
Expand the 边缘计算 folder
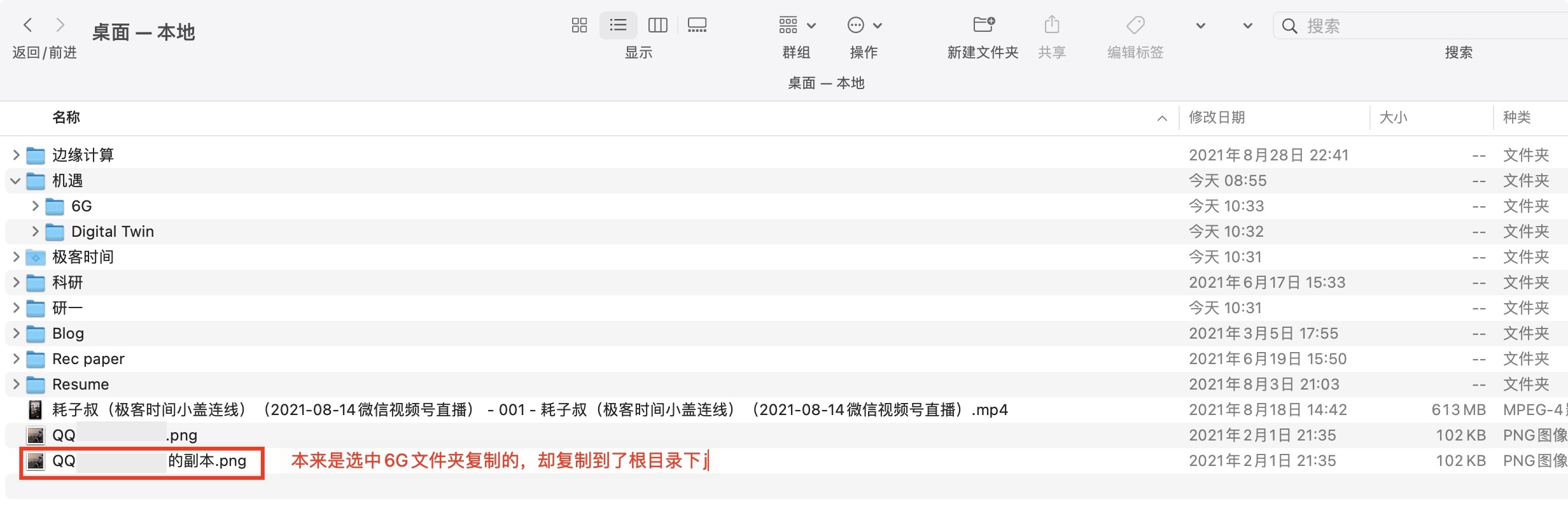[x=16, y=155]
